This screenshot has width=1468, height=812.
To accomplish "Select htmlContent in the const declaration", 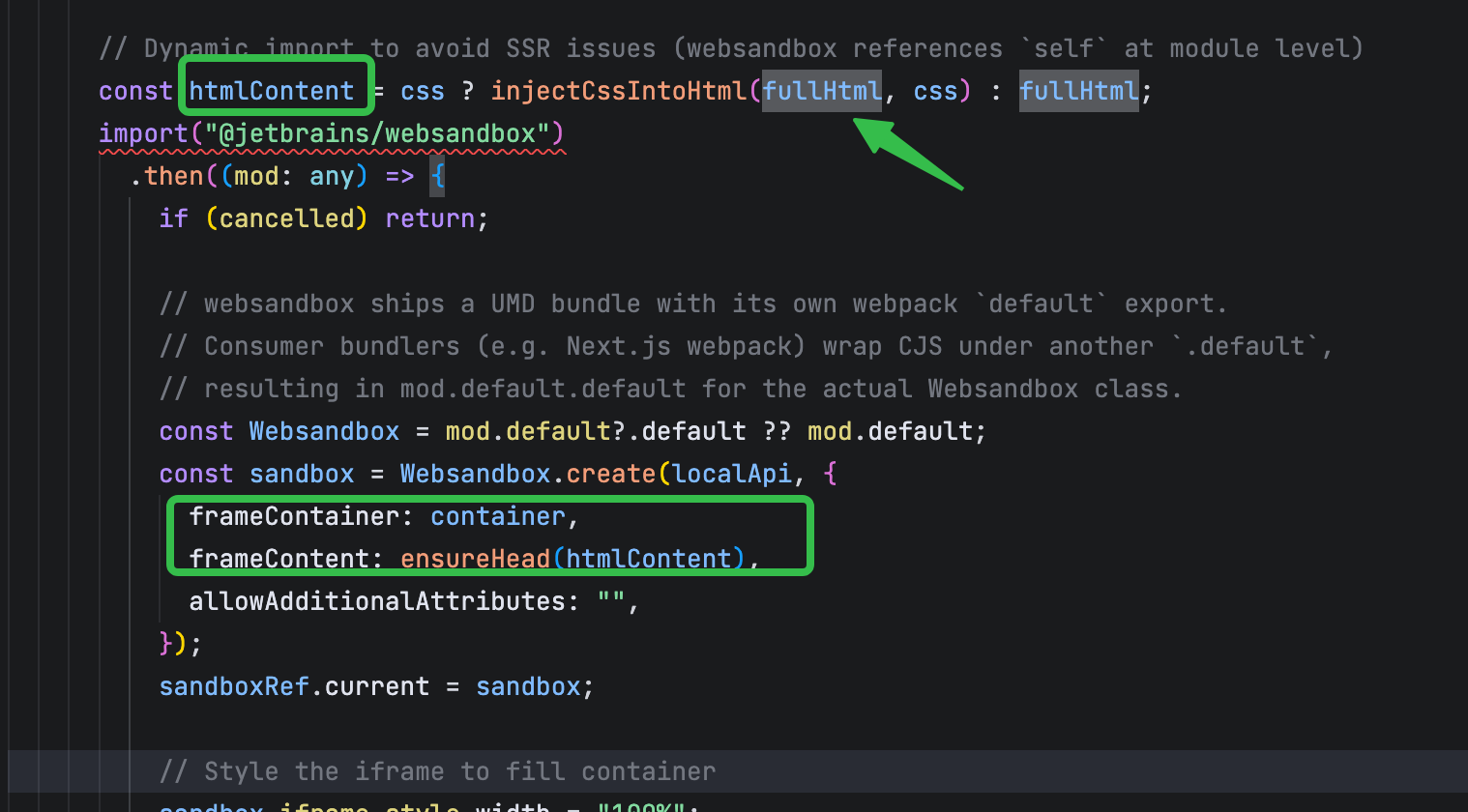I will point(272,91).
